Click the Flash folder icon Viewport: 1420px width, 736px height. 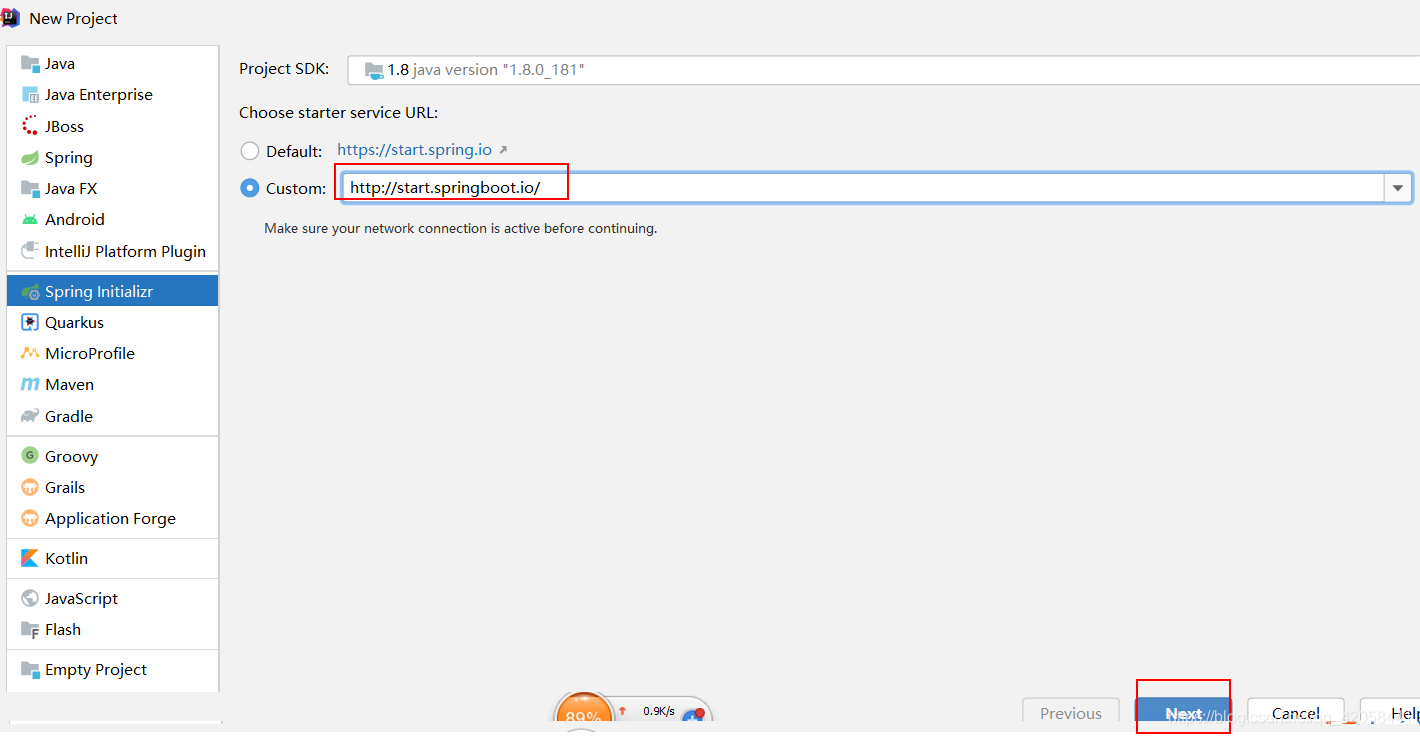[x=30, y=630]
